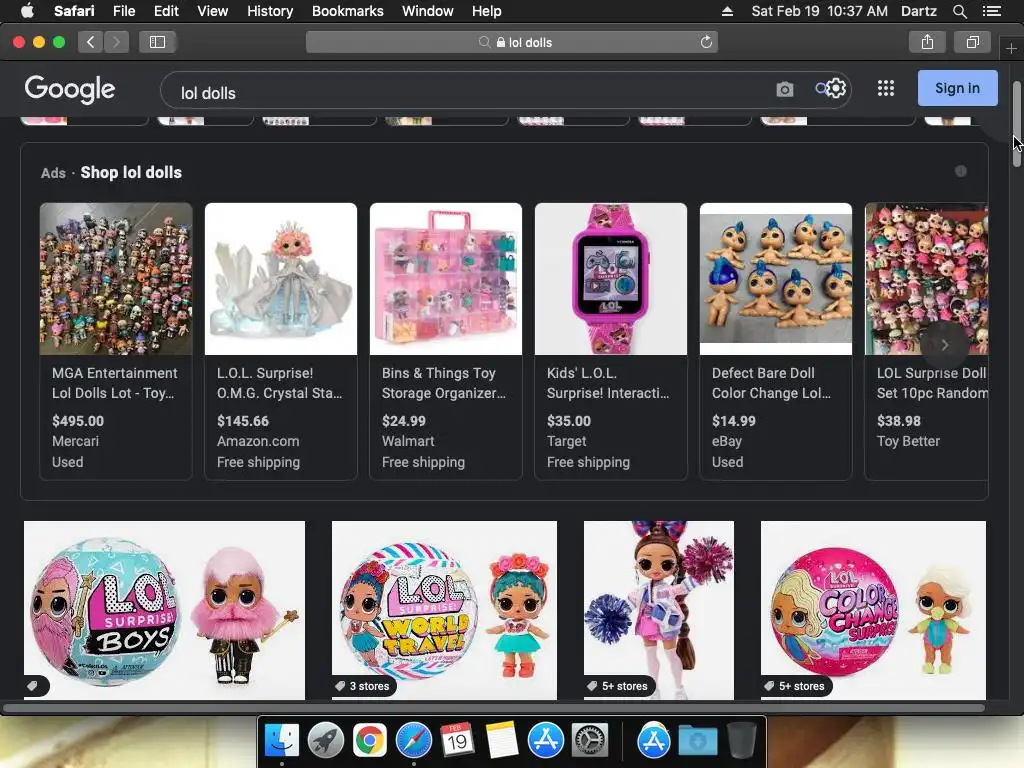1024x768 pixels.
Task: Open the Mercari doll lot image
Action: (x=116, y=279)
